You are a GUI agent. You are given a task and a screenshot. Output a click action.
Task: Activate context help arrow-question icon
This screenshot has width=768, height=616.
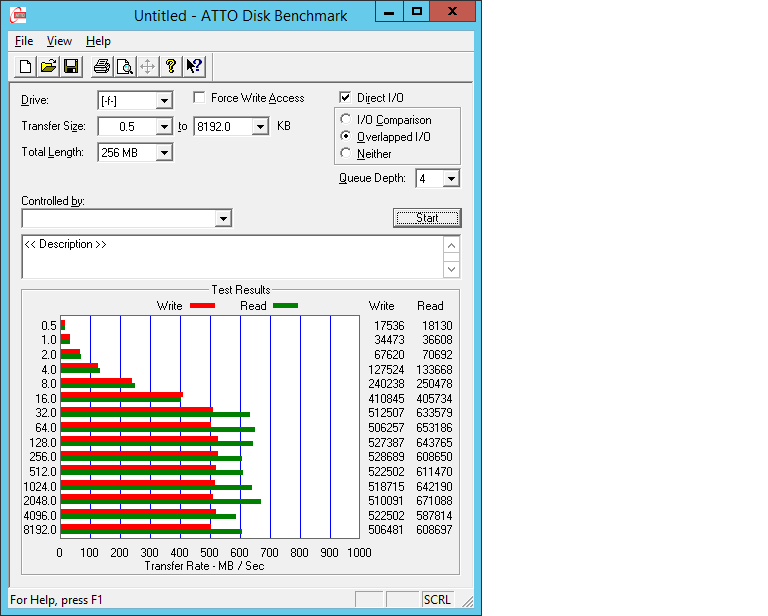click(194, 66)
